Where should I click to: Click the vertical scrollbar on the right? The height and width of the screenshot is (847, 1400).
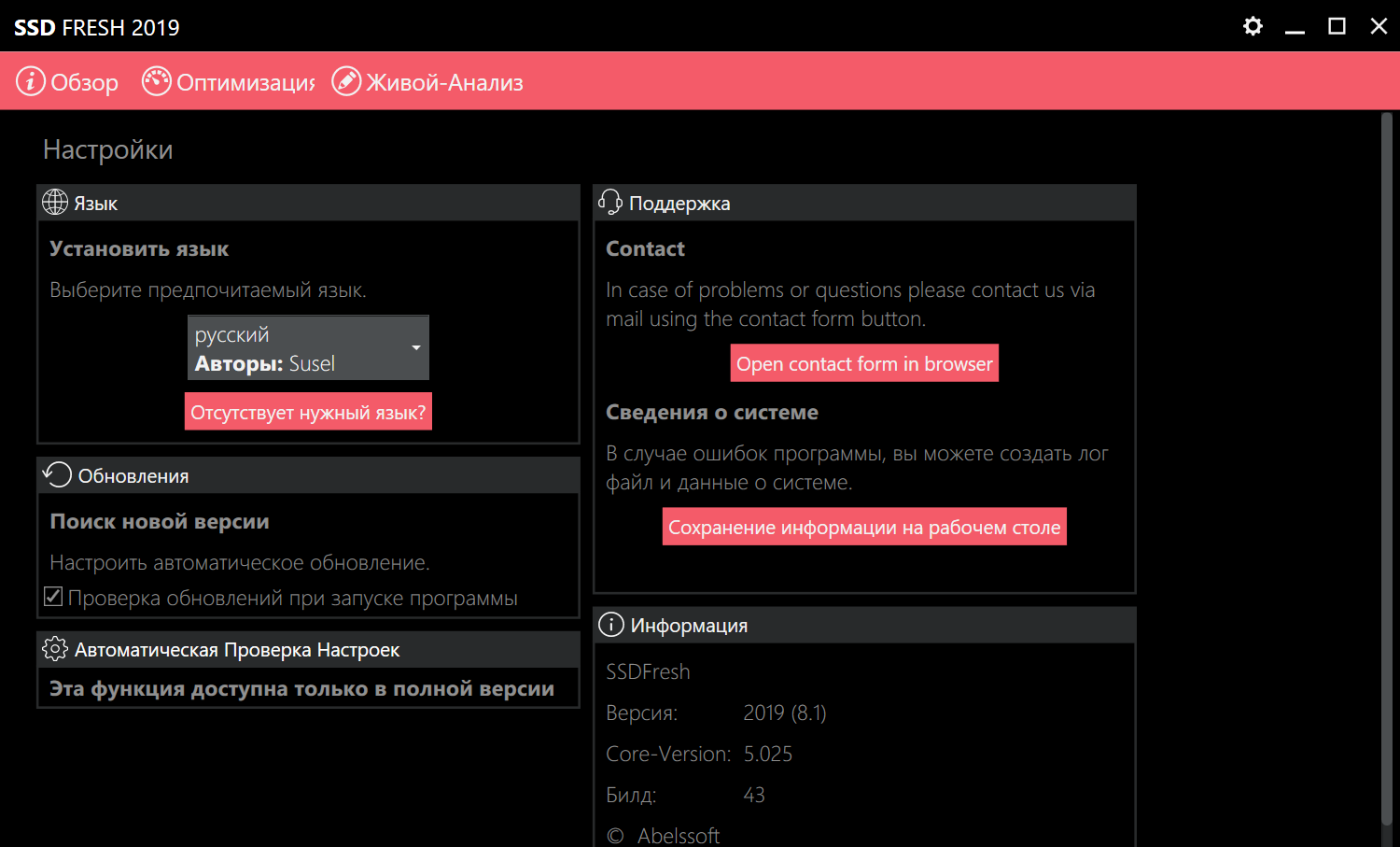tap(1386, 467)
